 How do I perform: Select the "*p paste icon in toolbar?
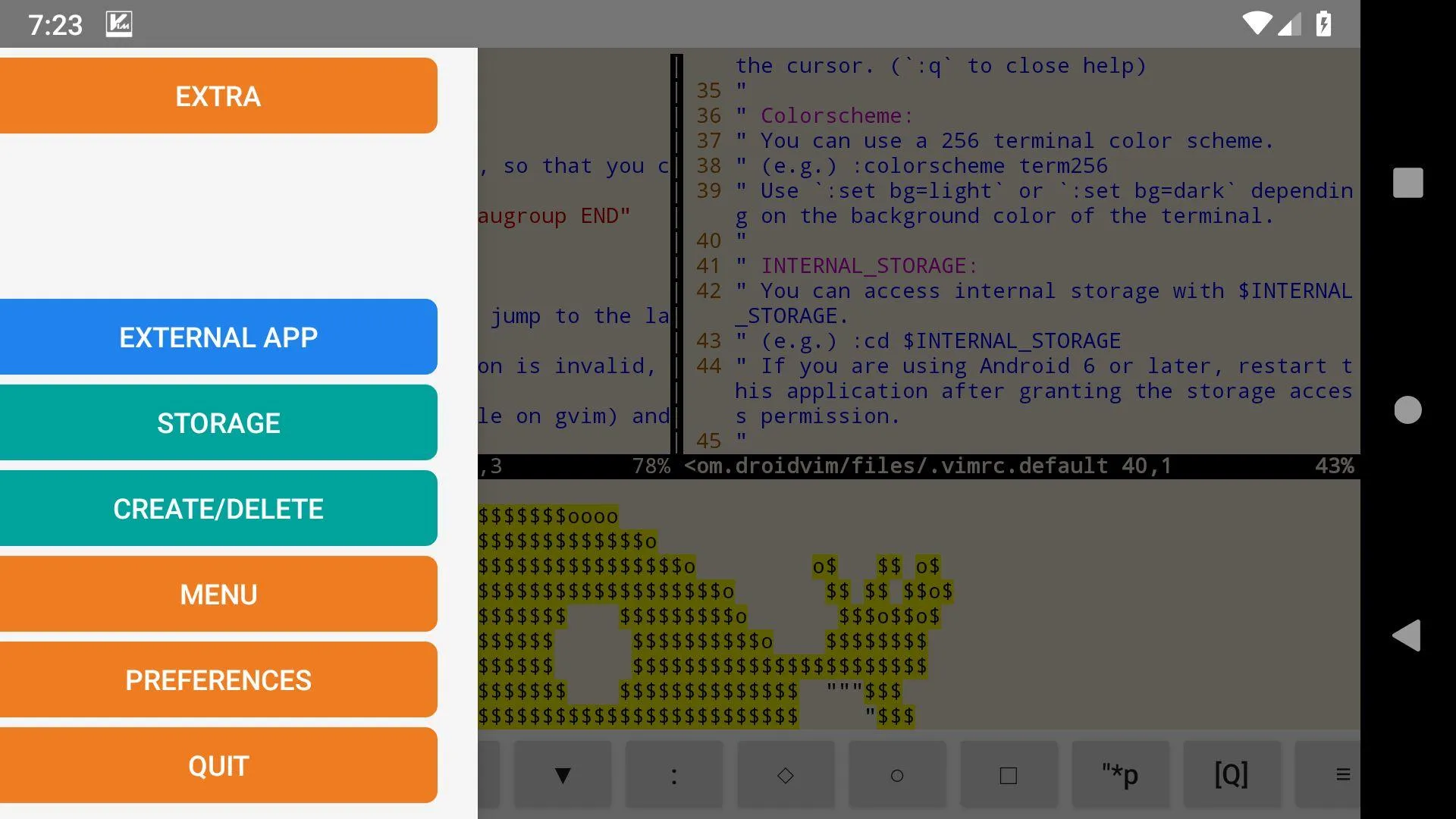click(x=1119, y=775)
